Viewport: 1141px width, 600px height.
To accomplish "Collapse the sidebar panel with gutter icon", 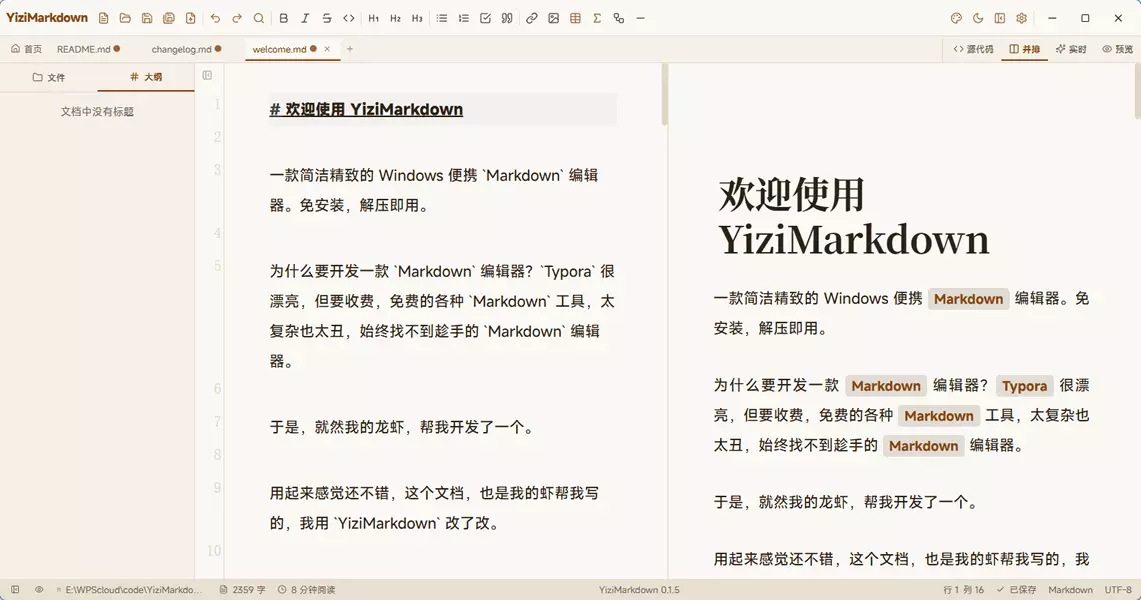I will coord(207,75).
